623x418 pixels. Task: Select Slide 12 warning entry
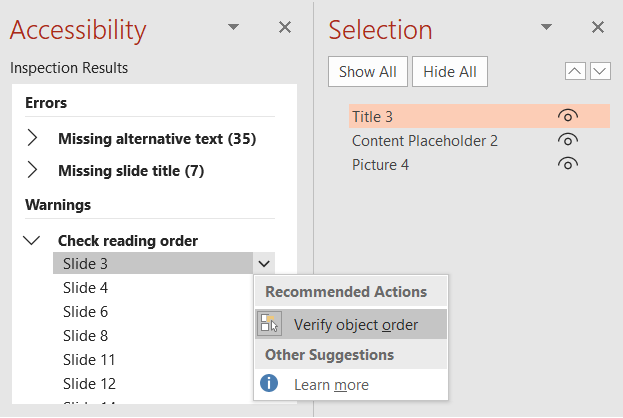tap(89, 383)
